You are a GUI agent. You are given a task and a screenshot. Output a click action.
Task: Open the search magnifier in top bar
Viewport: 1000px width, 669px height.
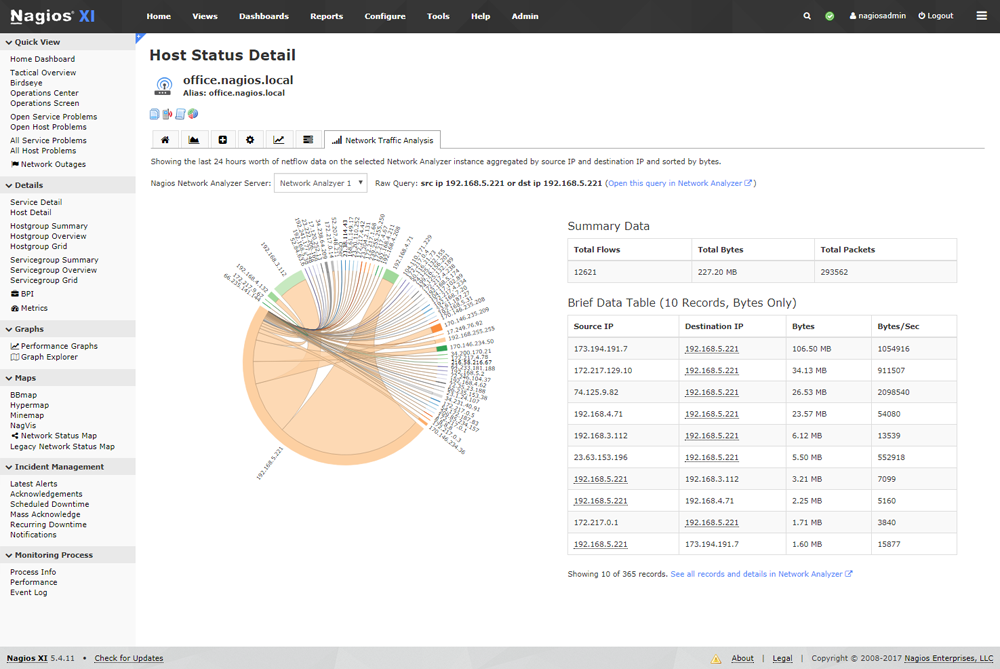point(807,16)
